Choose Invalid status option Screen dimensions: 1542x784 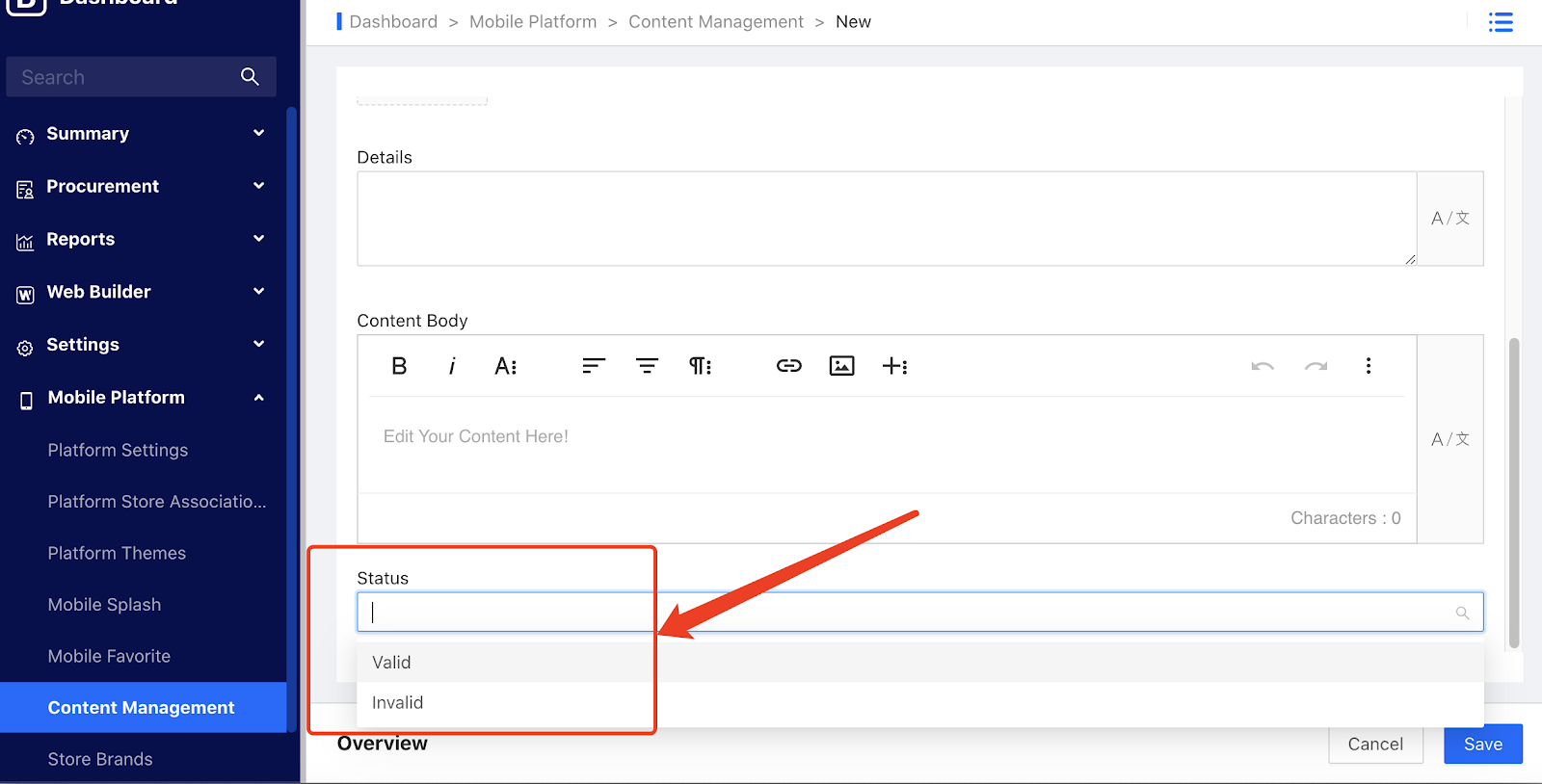click(398, 703)
